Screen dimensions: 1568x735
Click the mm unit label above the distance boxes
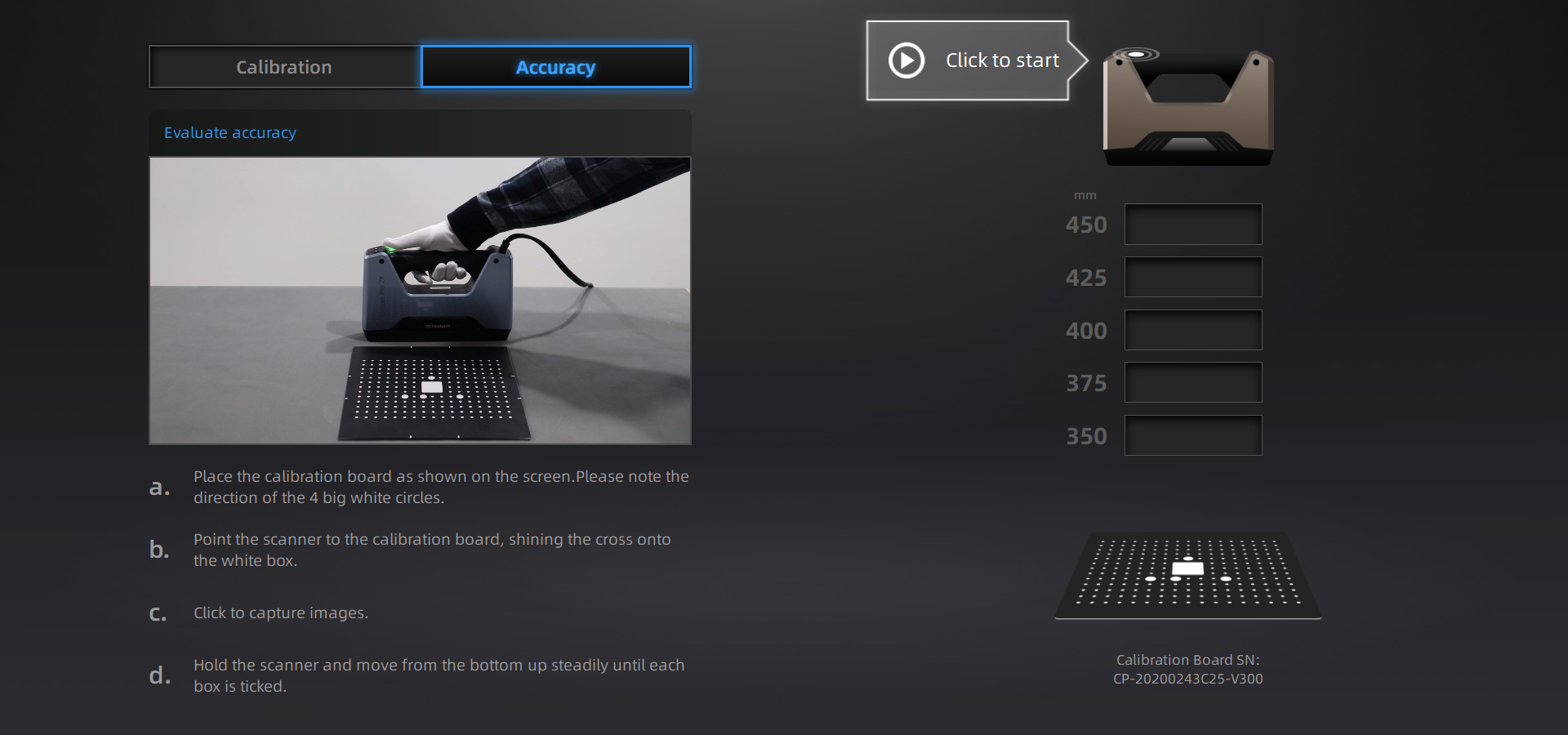point(1086,195)
